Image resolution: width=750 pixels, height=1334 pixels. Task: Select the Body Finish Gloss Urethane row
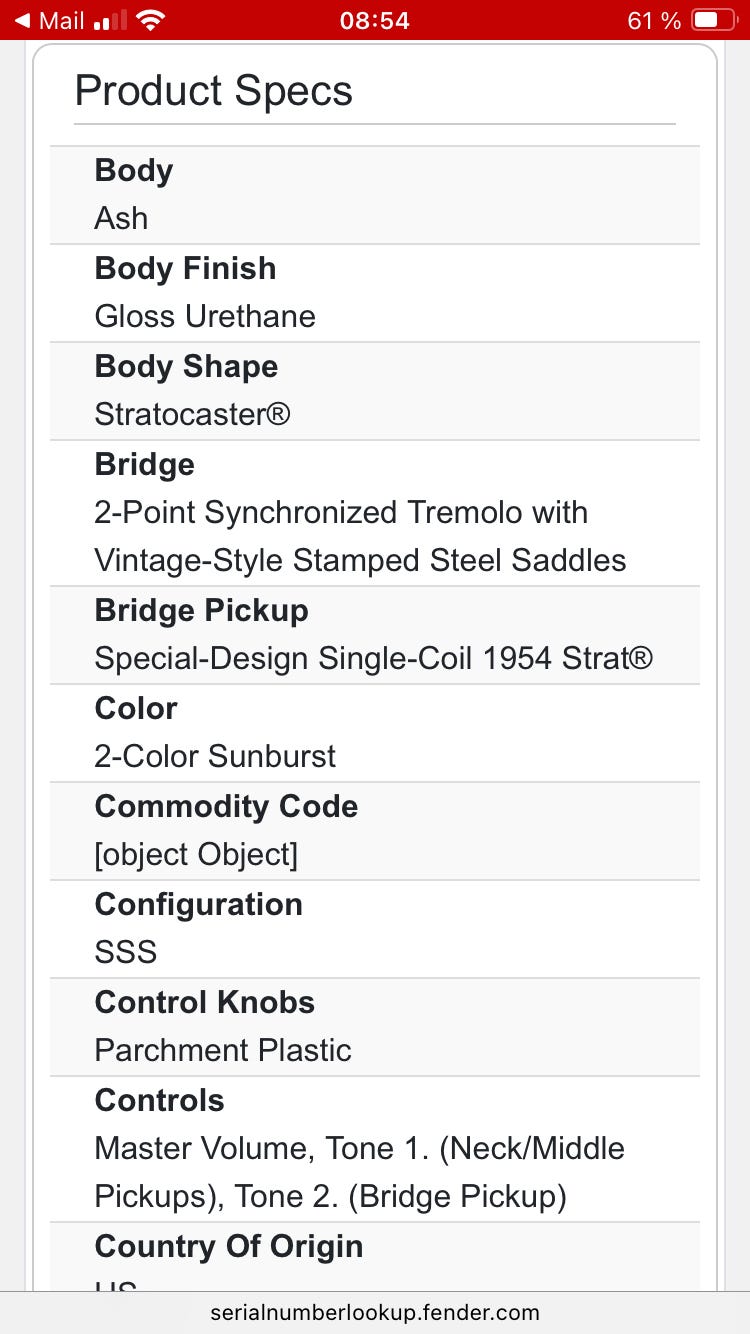click(375, 293)
